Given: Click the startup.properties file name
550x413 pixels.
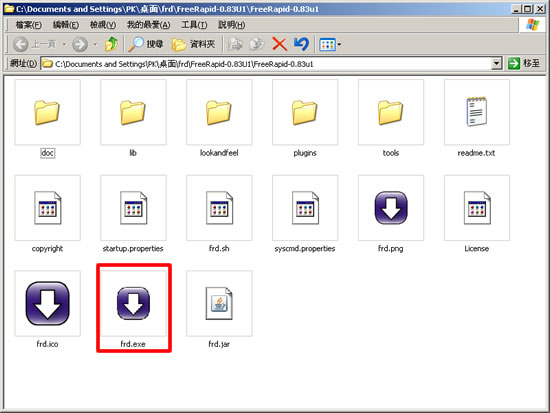Looking at the screenshot, I should click(x=133, y=249).
